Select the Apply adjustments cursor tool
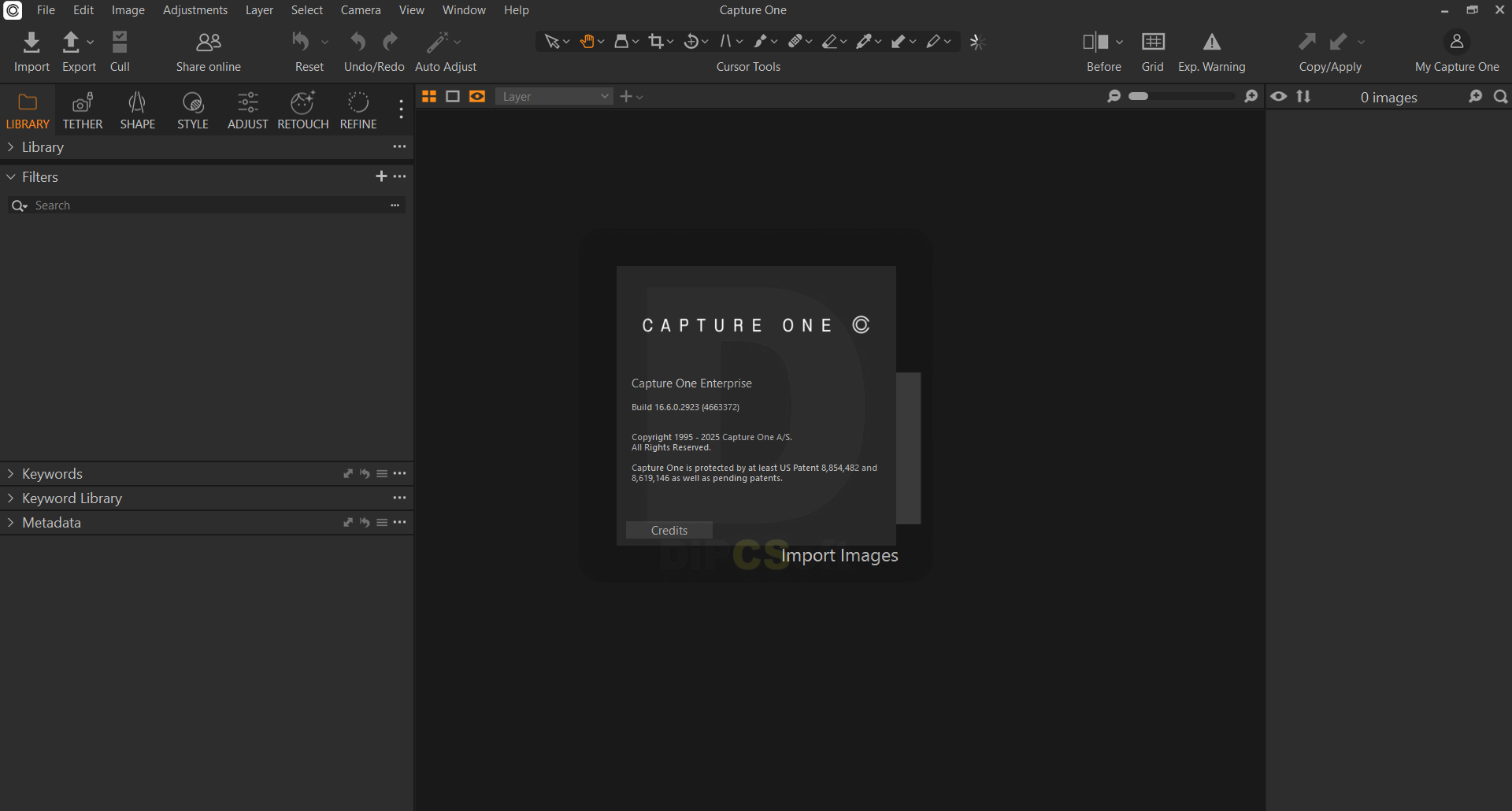The image size is (1512, 811). point(899,42)
